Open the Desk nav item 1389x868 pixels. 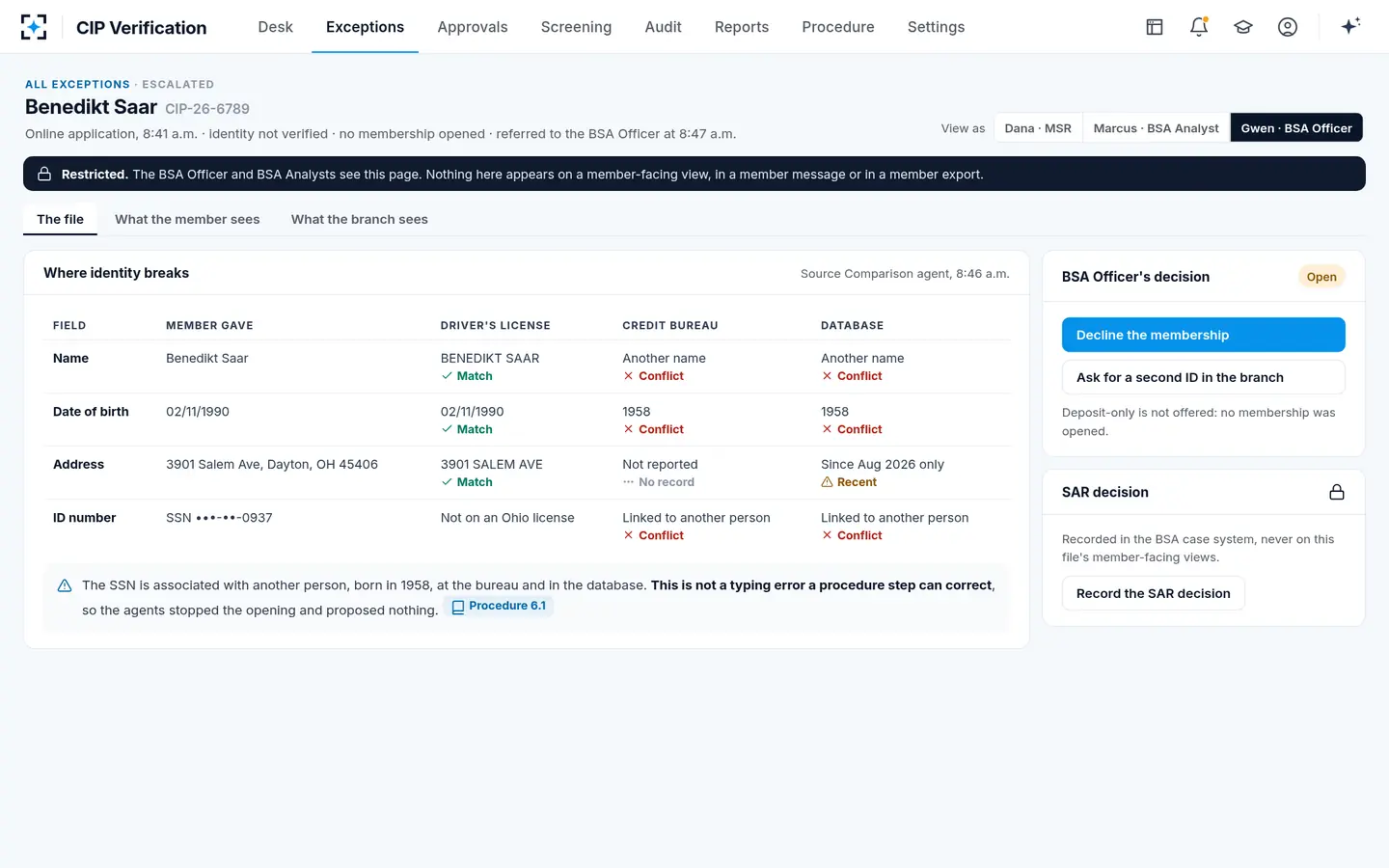(x=275, y=27)
